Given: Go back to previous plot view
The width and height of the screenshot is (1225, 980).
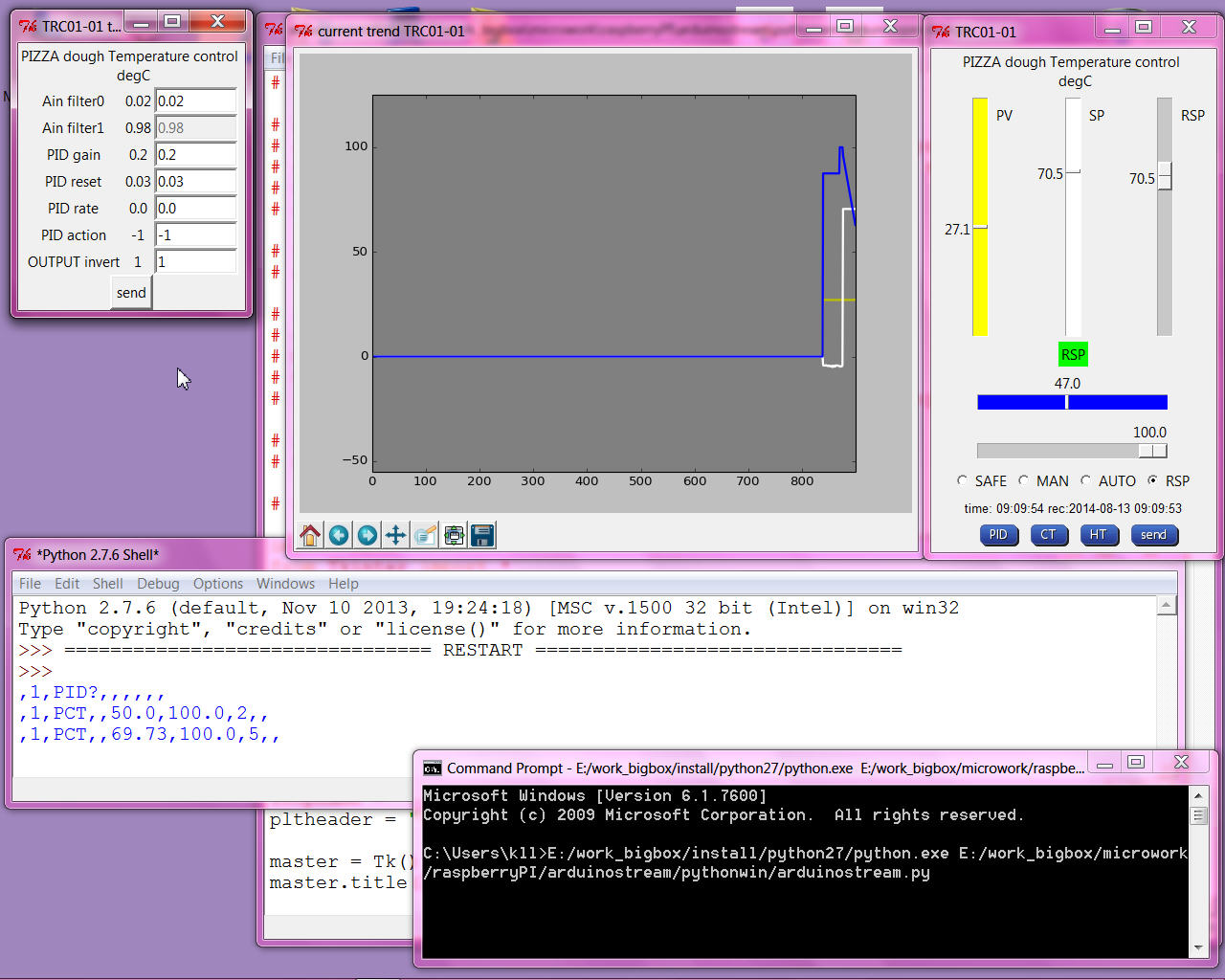Looking at the screenshot, I should pyautogui.click(x=339, y=535).
